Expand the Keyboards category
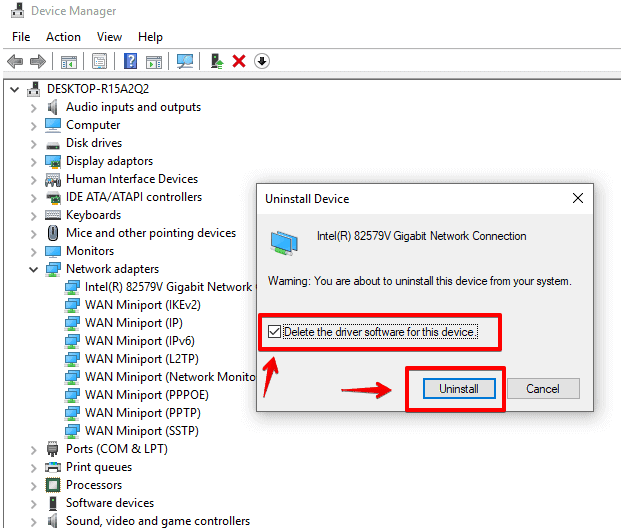This screenshot has width=621, height=528. coord(34,216)
